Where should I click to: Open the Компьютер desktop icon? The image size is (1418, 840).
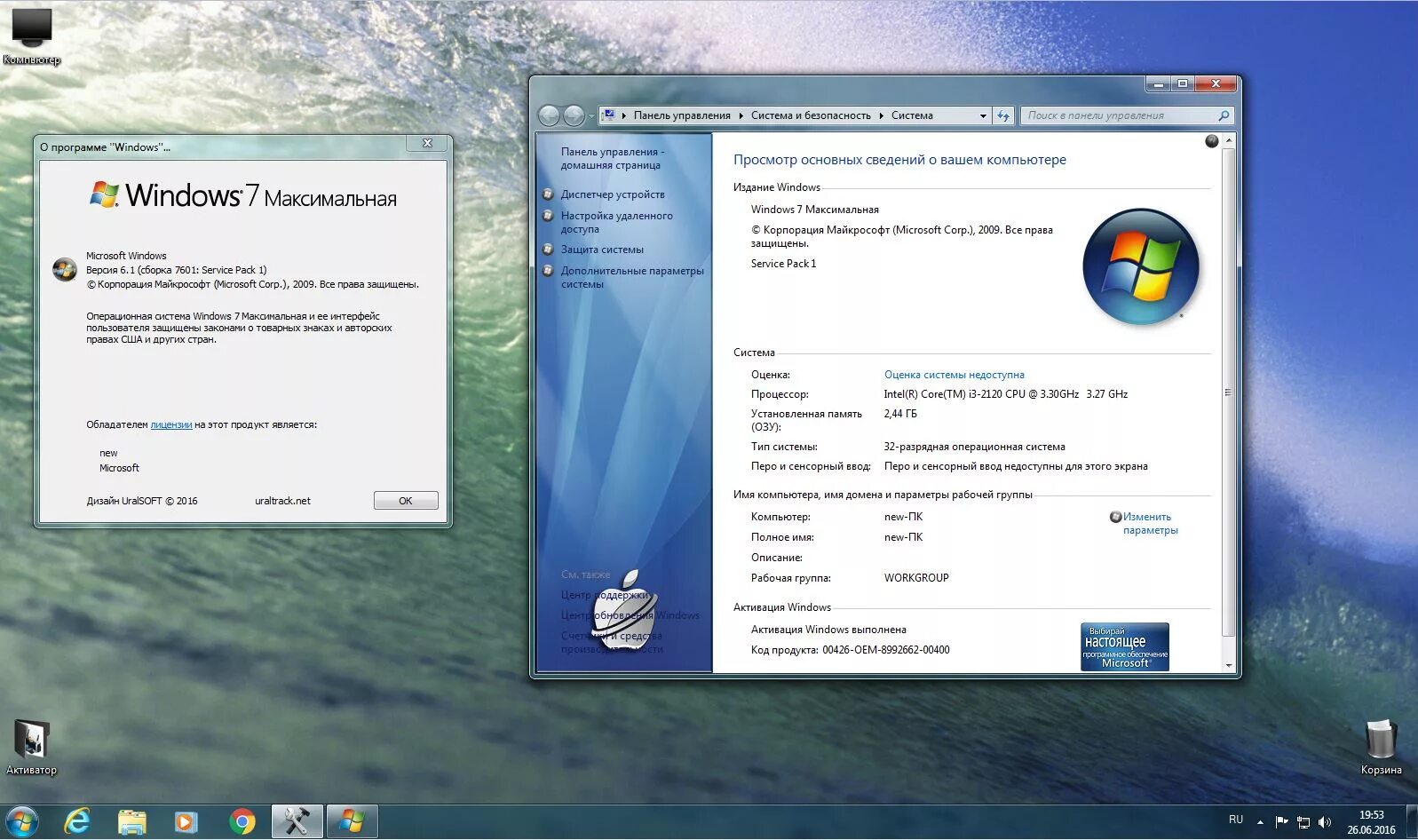(x=31, y=36)
